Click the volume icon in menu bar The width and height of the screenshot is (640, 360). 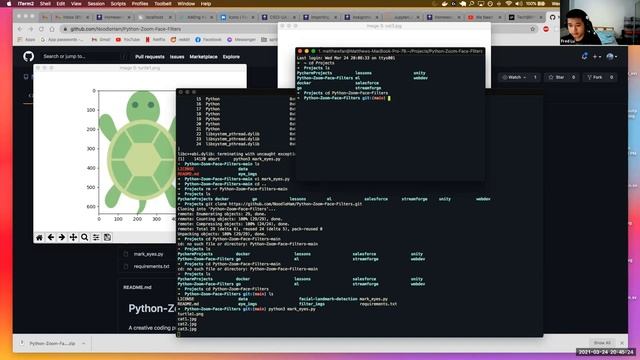(519, 4)
